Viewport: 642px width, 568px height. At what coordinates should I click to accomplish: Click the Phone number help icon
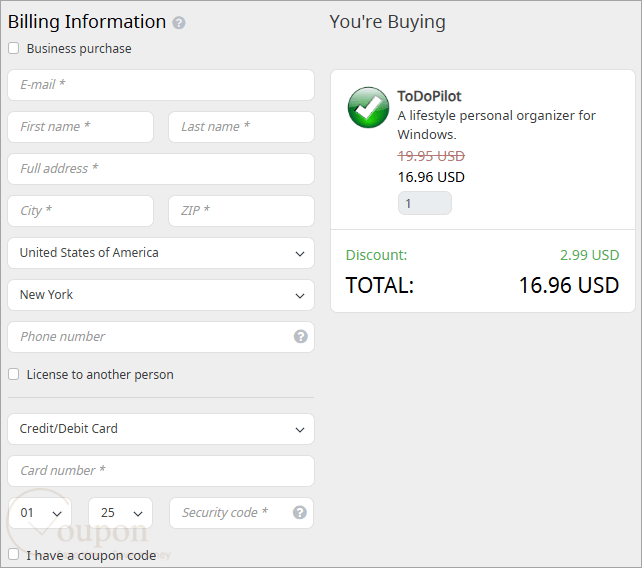[301, 337]
